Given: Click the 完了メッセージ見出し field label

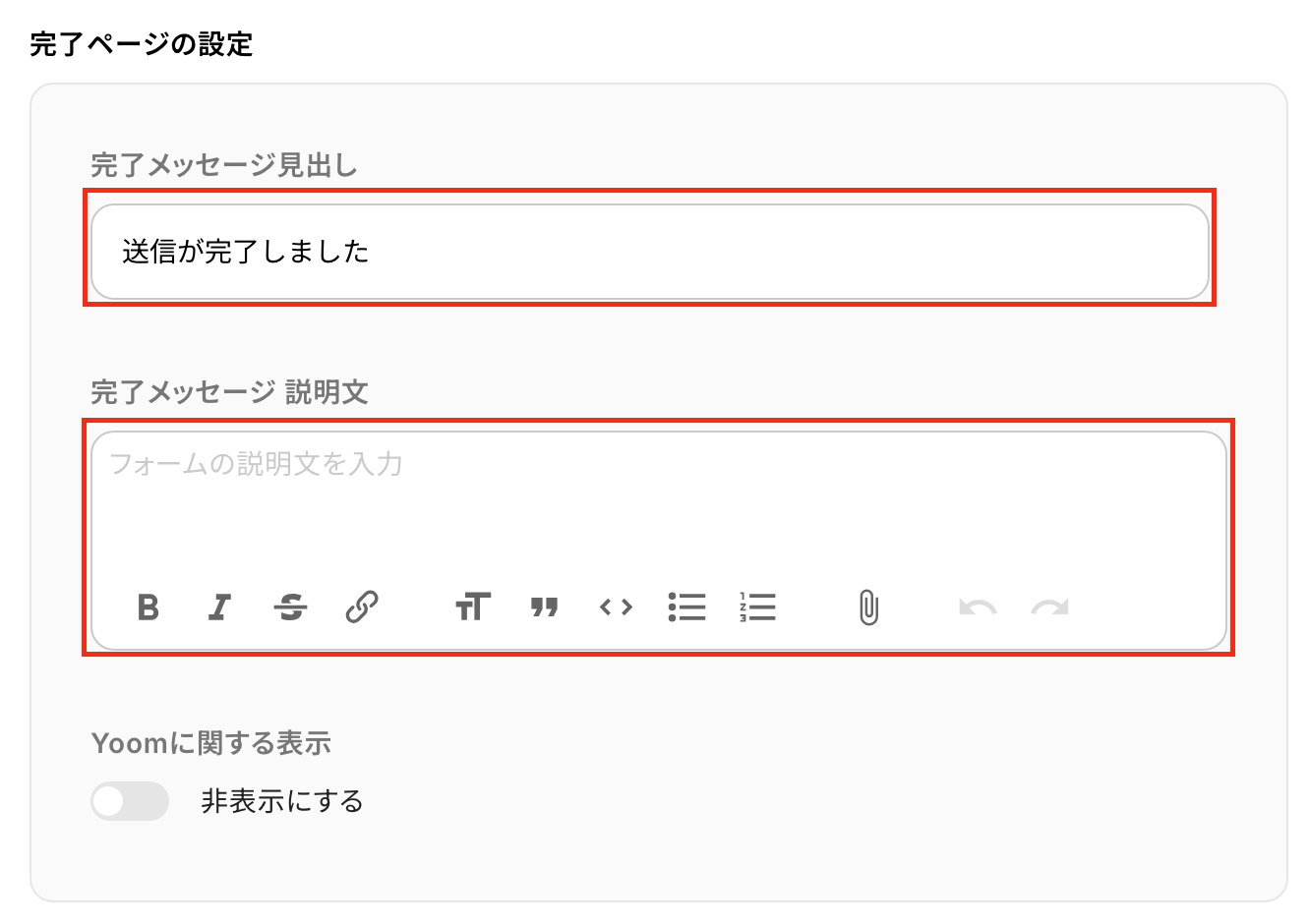Looking at the screenshot, I should pyautogui.click(x=224, y=165).
